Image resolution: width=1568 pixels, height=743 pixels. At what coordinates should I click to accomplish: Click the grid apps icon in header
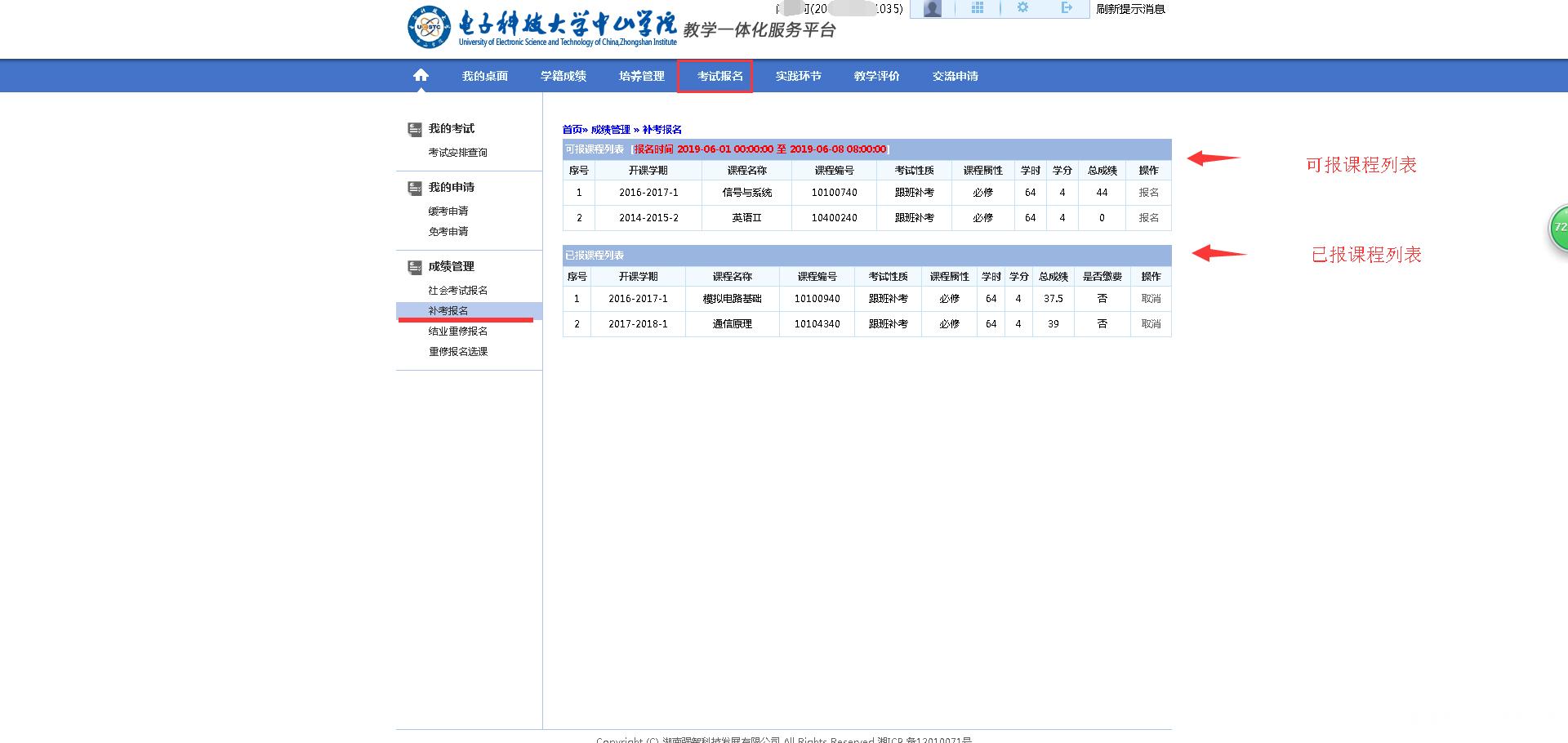977,8
